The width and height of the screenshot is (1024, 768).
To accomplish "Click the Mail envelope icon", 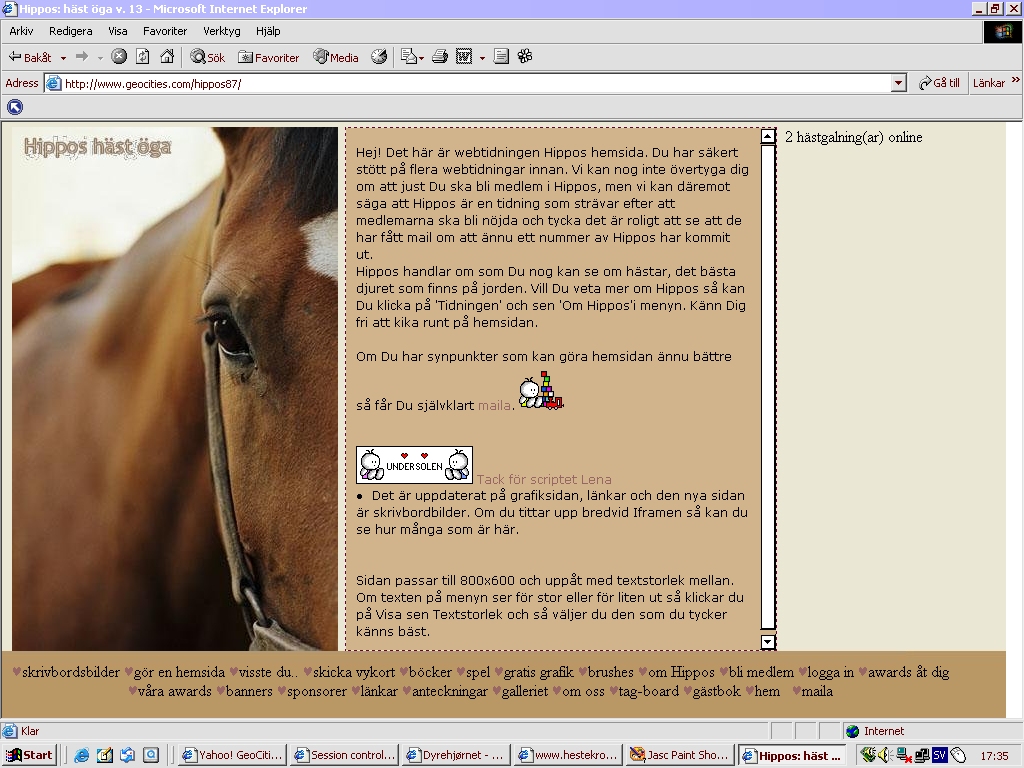I will 411,57.
